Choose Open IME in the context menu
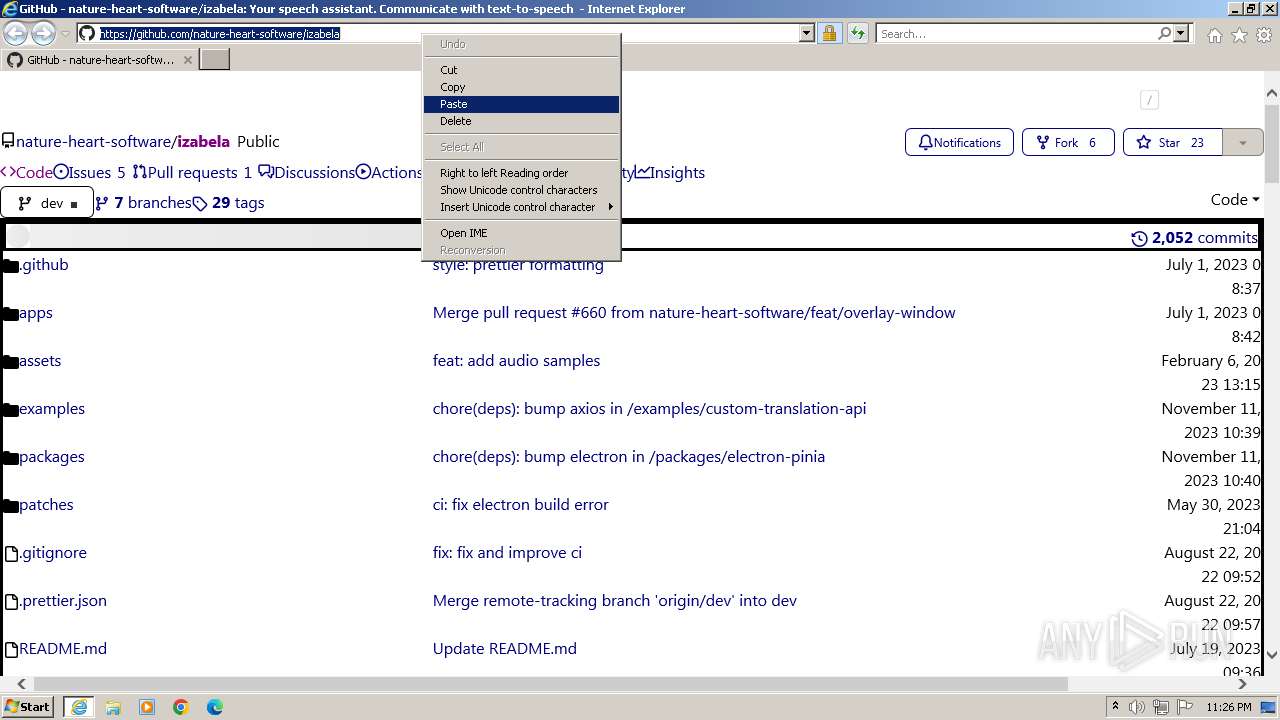 (521, 233)
